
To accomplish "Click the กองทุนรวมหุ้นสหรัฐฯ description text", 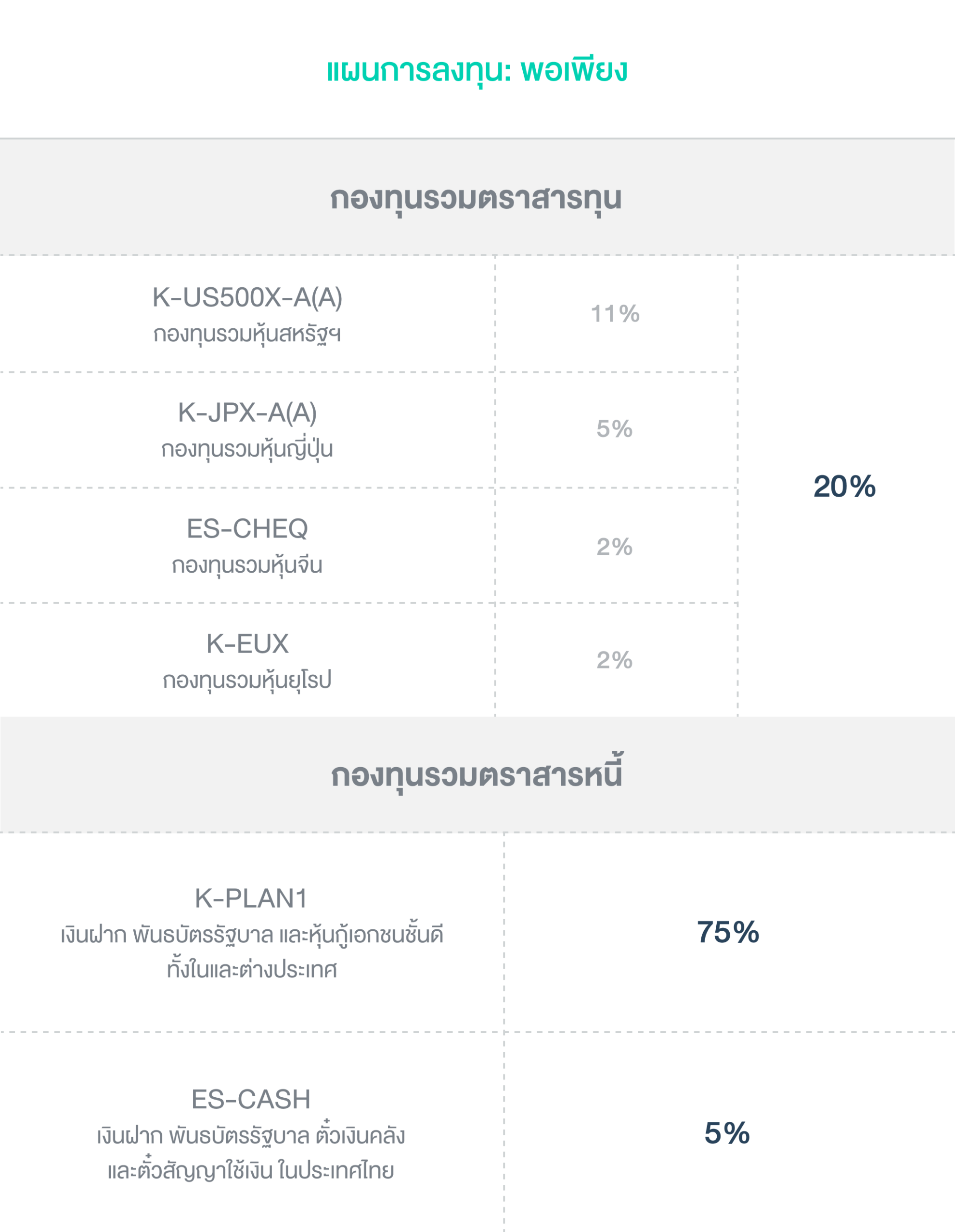I will [x=247, y=334].
